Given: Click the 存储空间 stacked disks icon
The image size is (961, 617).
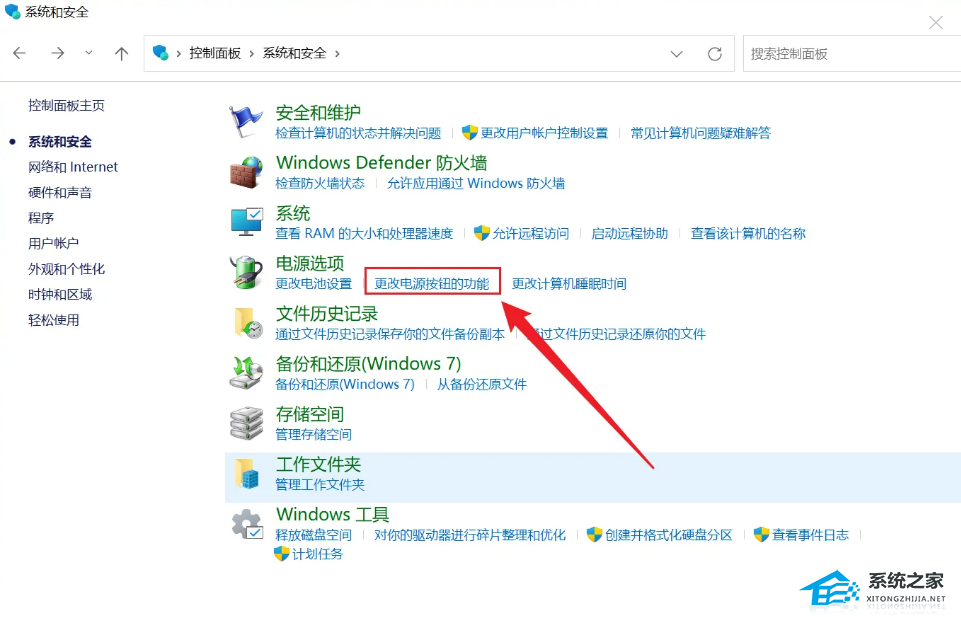Looking at the screenshot, I should tap(246, 421).
